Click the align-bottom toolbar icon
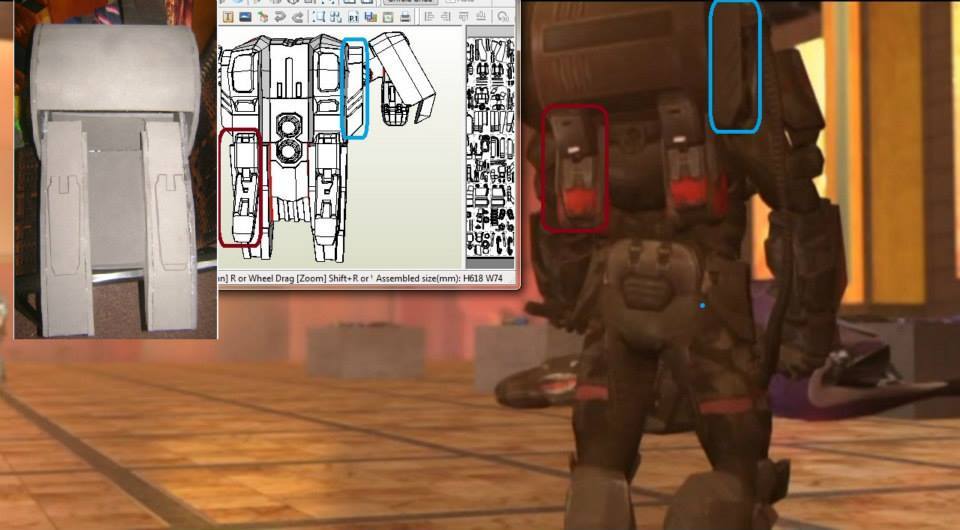Viewport: 960px width, 530px height. 481,17
